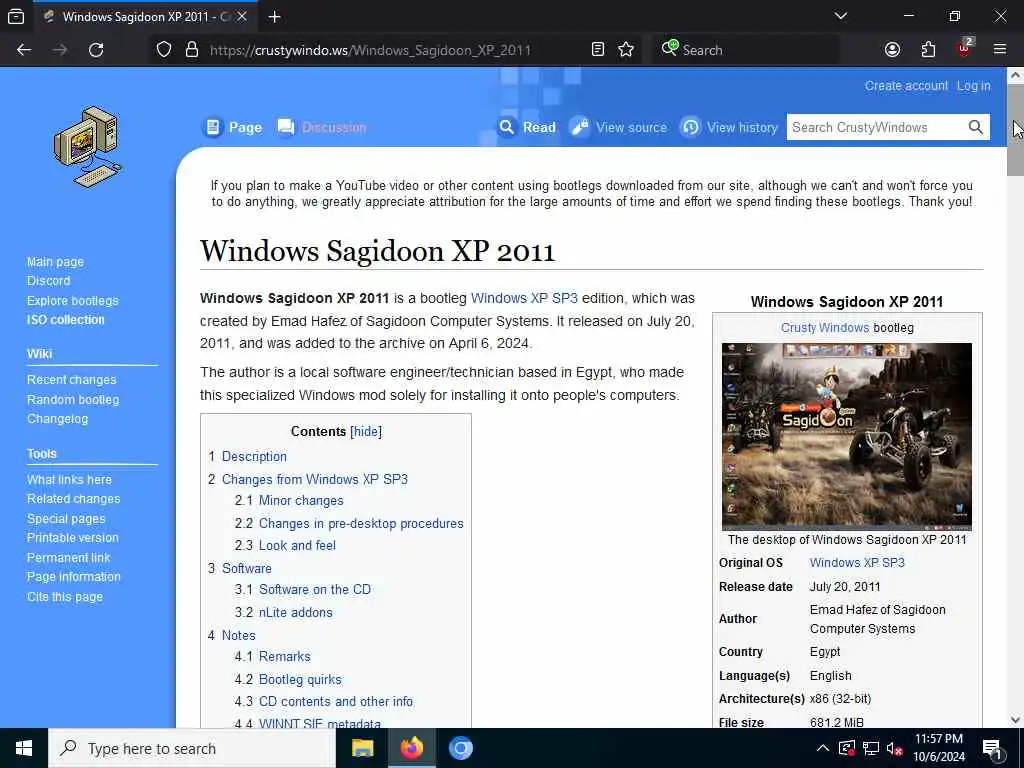Open the notification center icon
The image size is (1024, 768).
pyautogui.click(x=993, y=748)
